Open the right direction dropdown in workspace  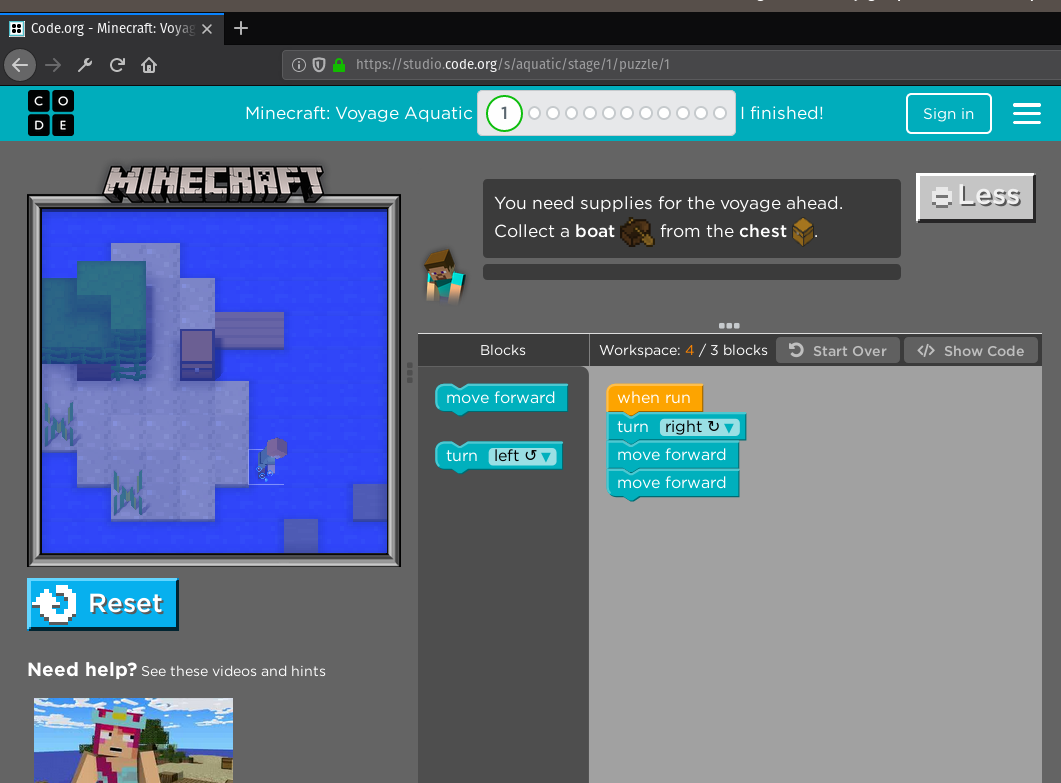point(699,427)
